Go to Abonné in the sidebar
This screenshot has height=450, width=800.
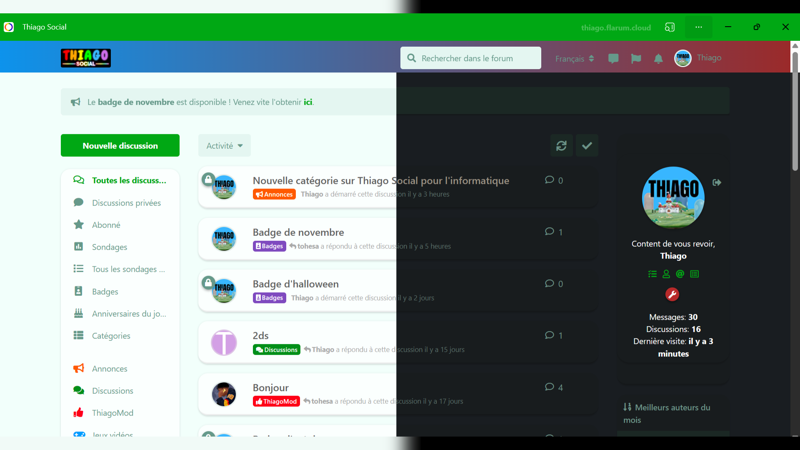pos(106,225)
